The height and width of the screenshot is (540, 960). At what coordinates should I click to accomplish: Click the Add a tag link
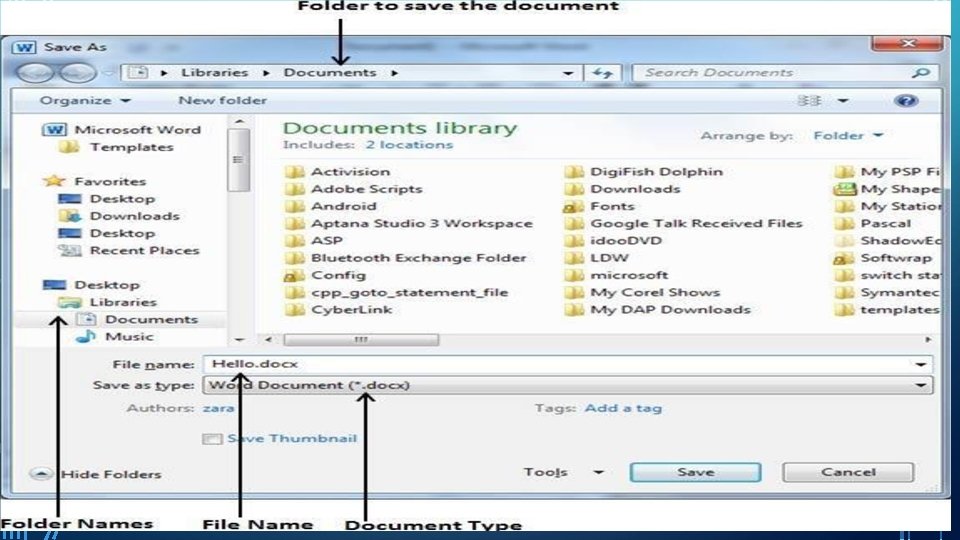point(623,408)
